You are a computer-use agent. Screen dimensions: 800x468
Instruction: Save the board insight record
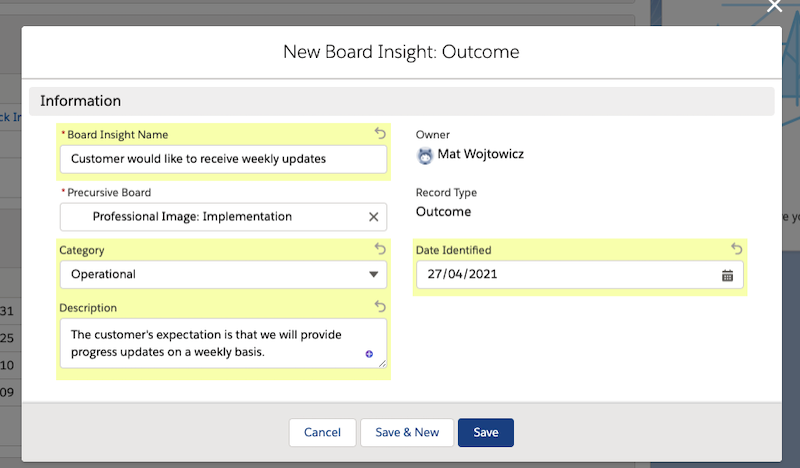(486, 433)
